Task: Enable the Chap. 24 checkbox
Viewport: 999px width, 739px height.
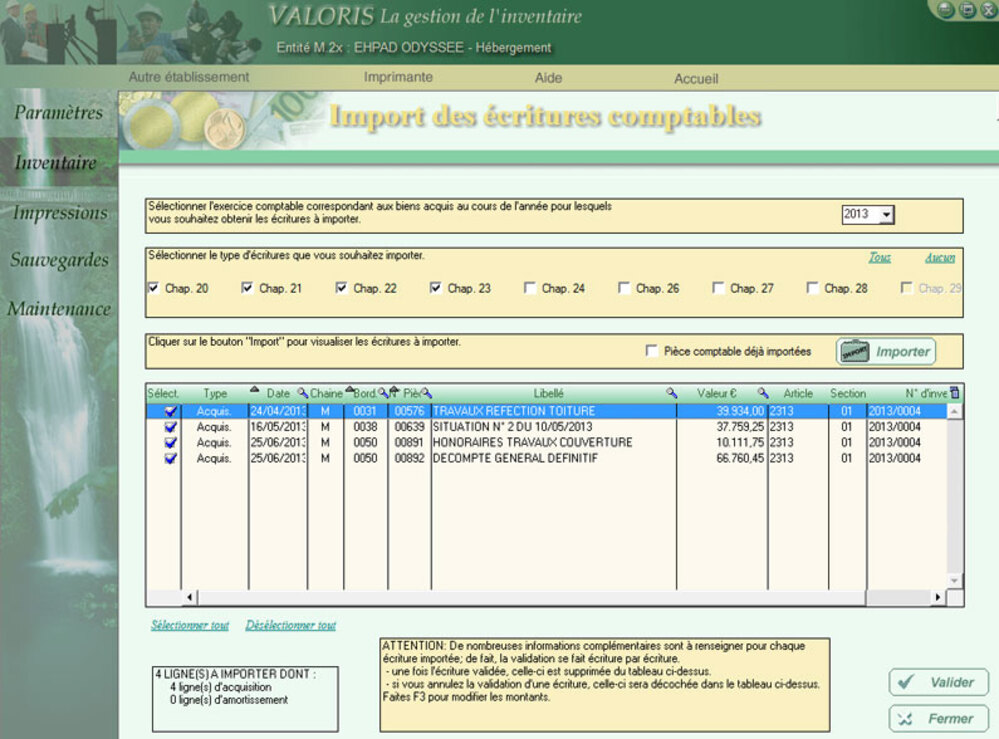Action: [530, 288]
